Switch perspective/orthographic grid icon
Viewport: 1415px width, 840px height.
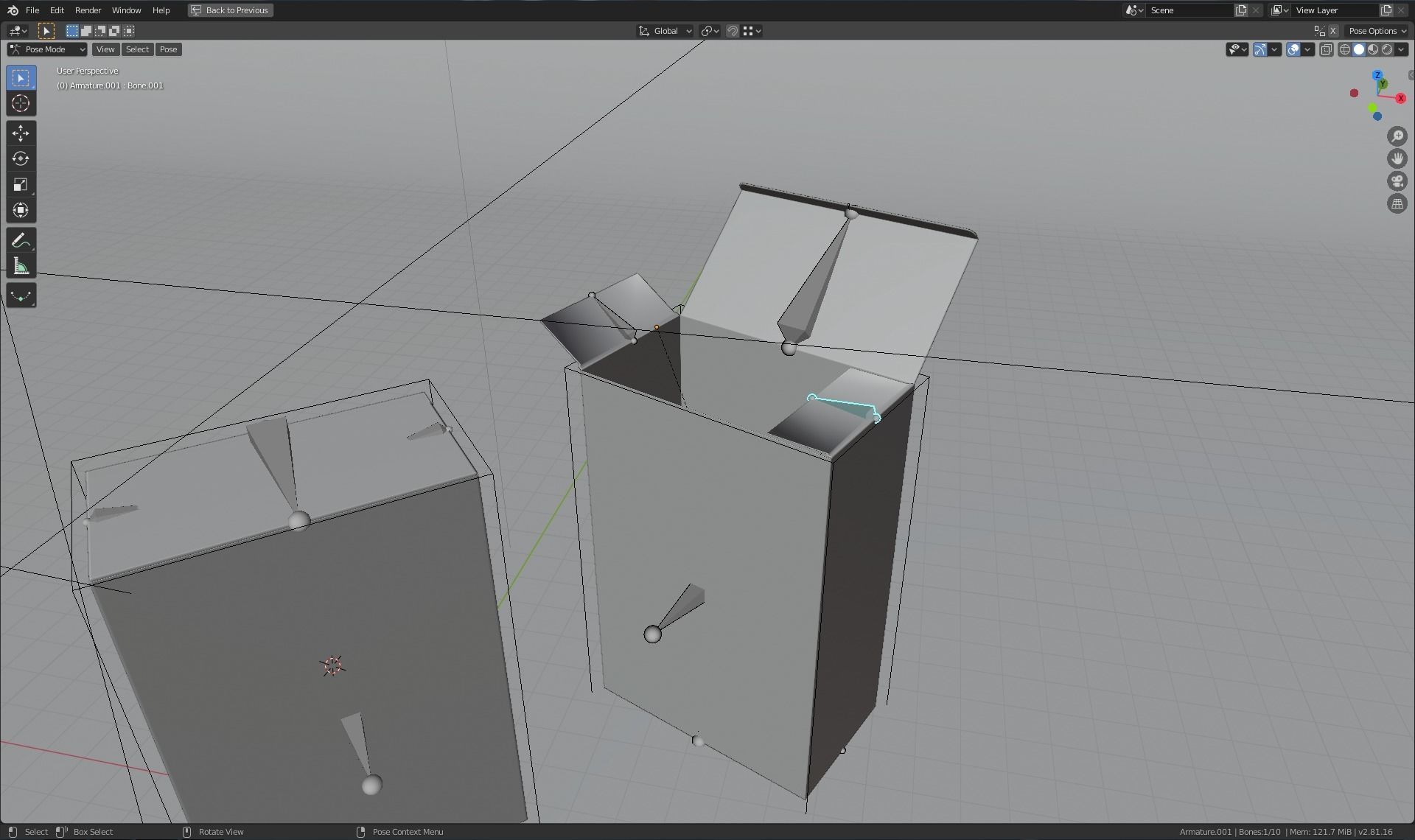[1397, 204]
